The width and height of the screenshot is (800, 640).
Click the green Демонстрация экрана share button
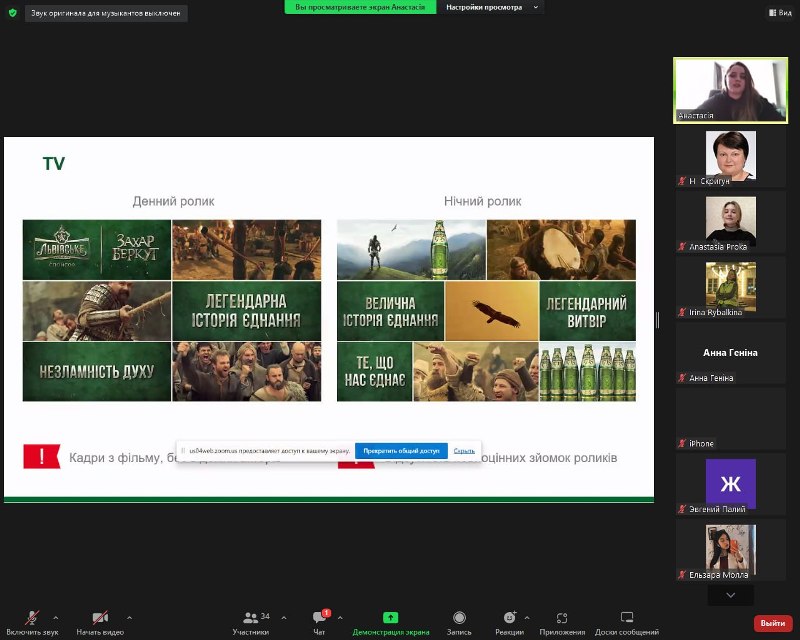point(390,623)
